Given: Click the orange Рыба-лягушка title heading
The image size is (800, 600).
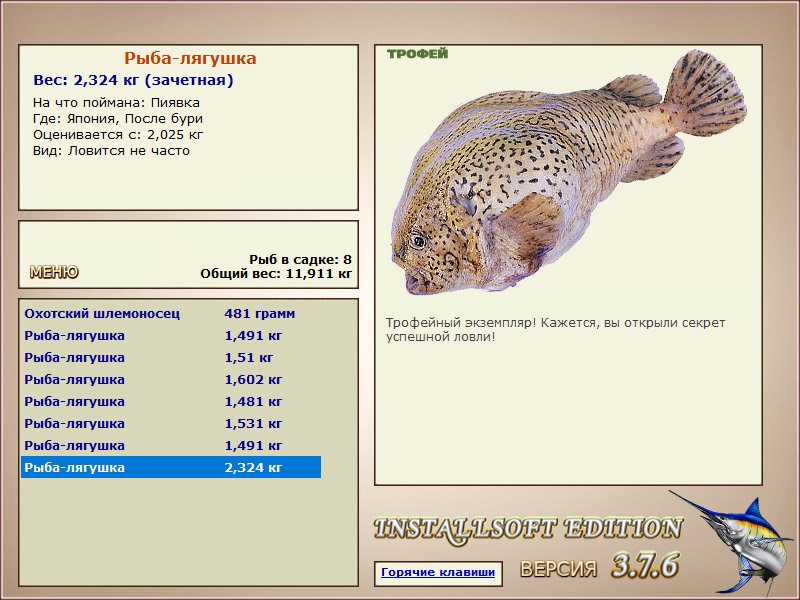Looking at the screenshot, I should pos(190,59).
